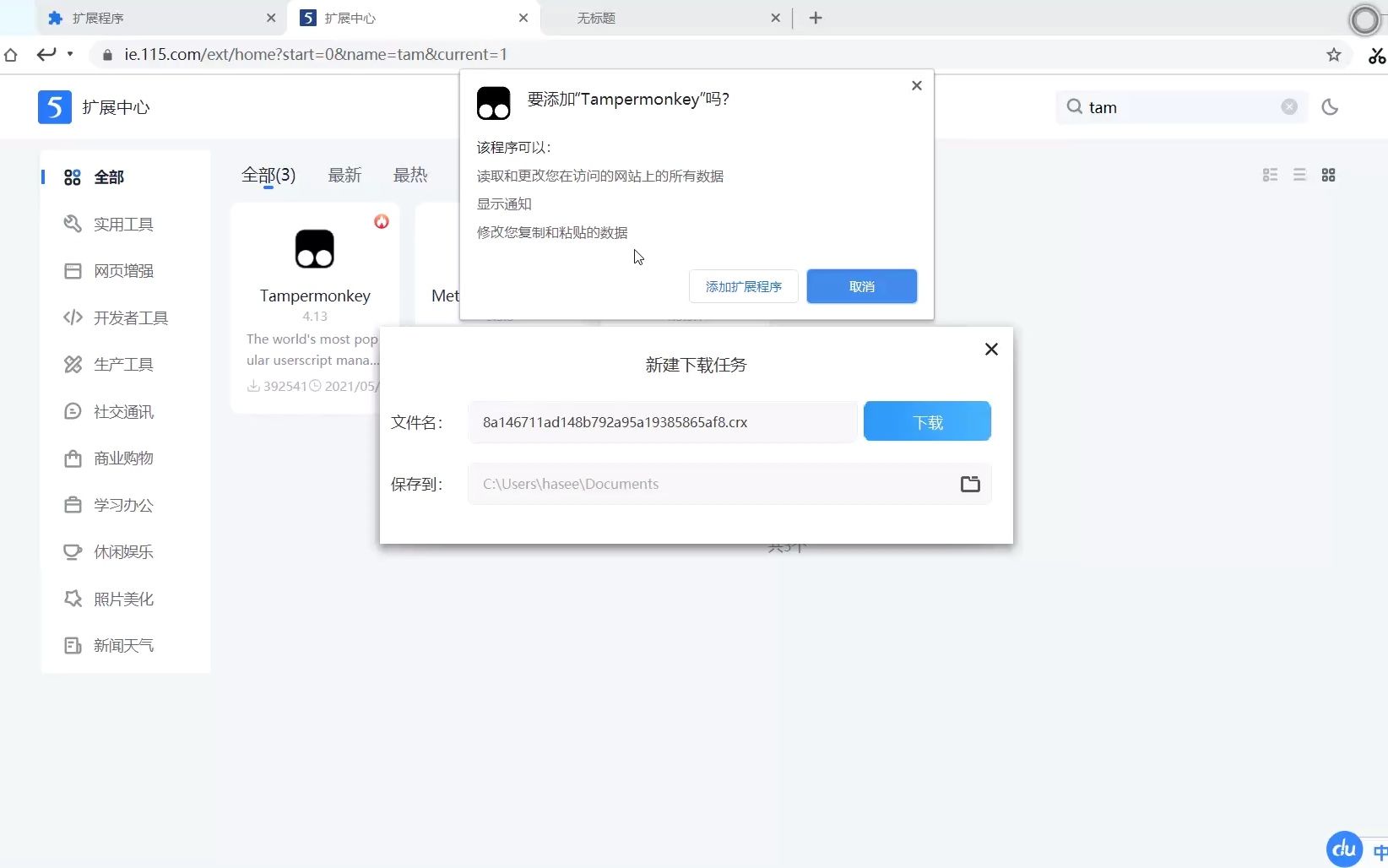The width and height of the screenshot is (1388, 868).
Task: Switch to grid view icon
Action: pos(1329,175)
